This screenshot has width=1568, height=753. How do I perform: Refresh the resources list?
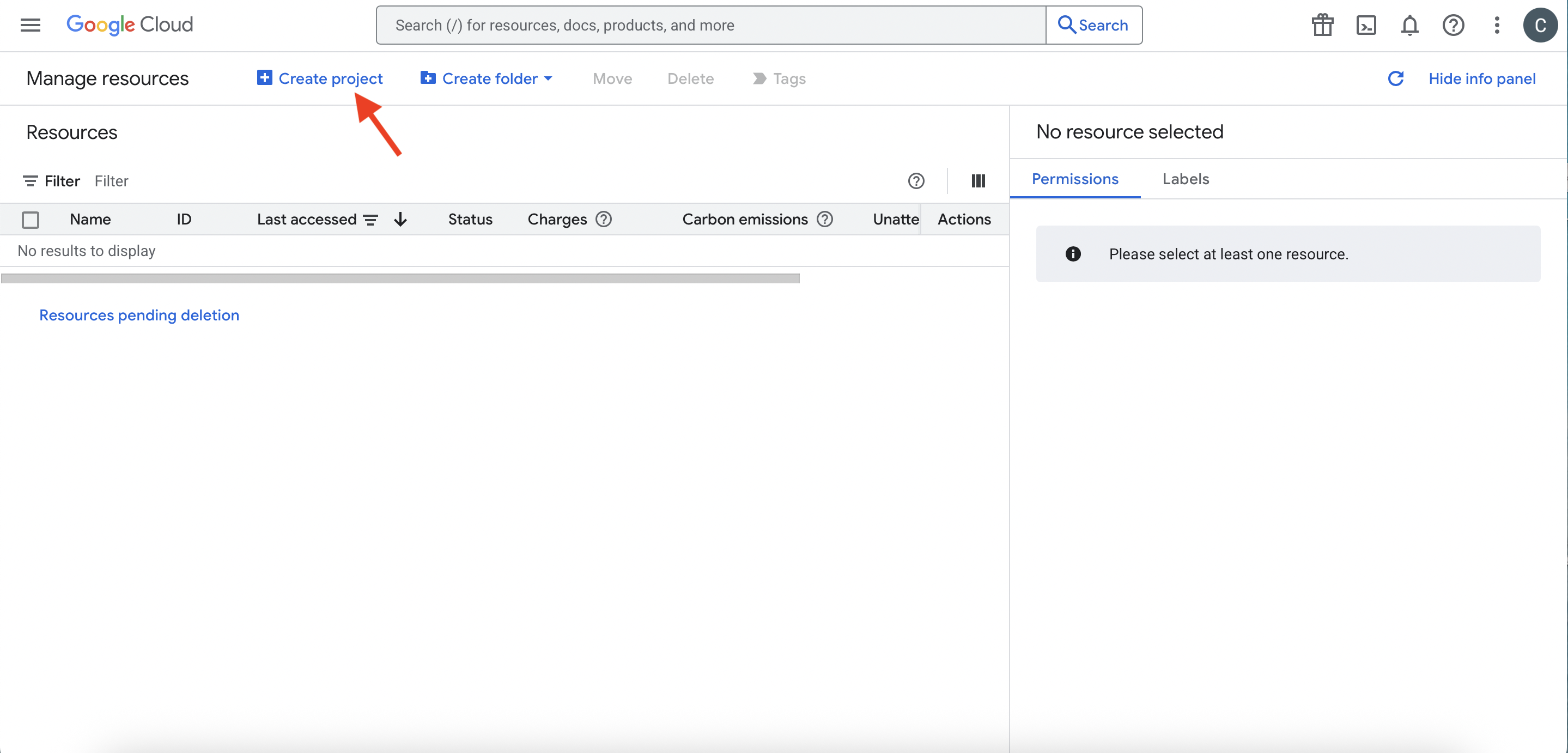(x=1396, y=78)
